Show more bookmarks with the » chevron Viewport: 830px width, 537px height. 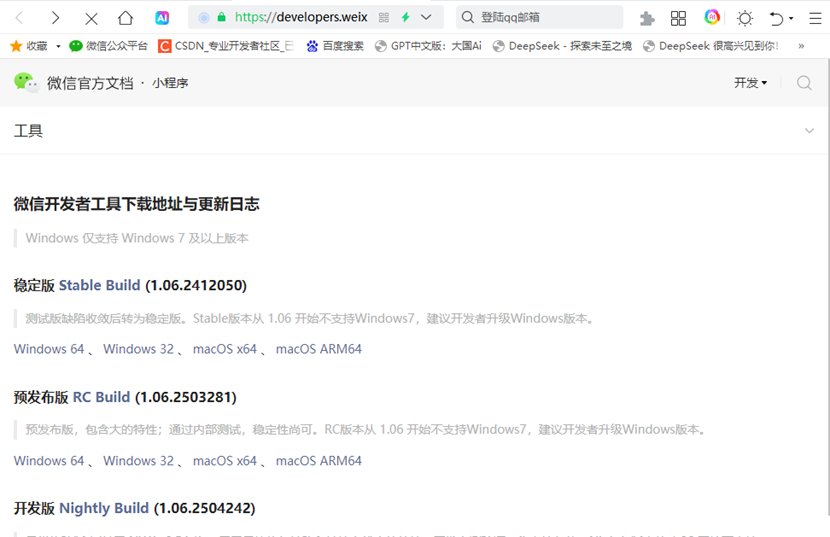coord(801,46)
